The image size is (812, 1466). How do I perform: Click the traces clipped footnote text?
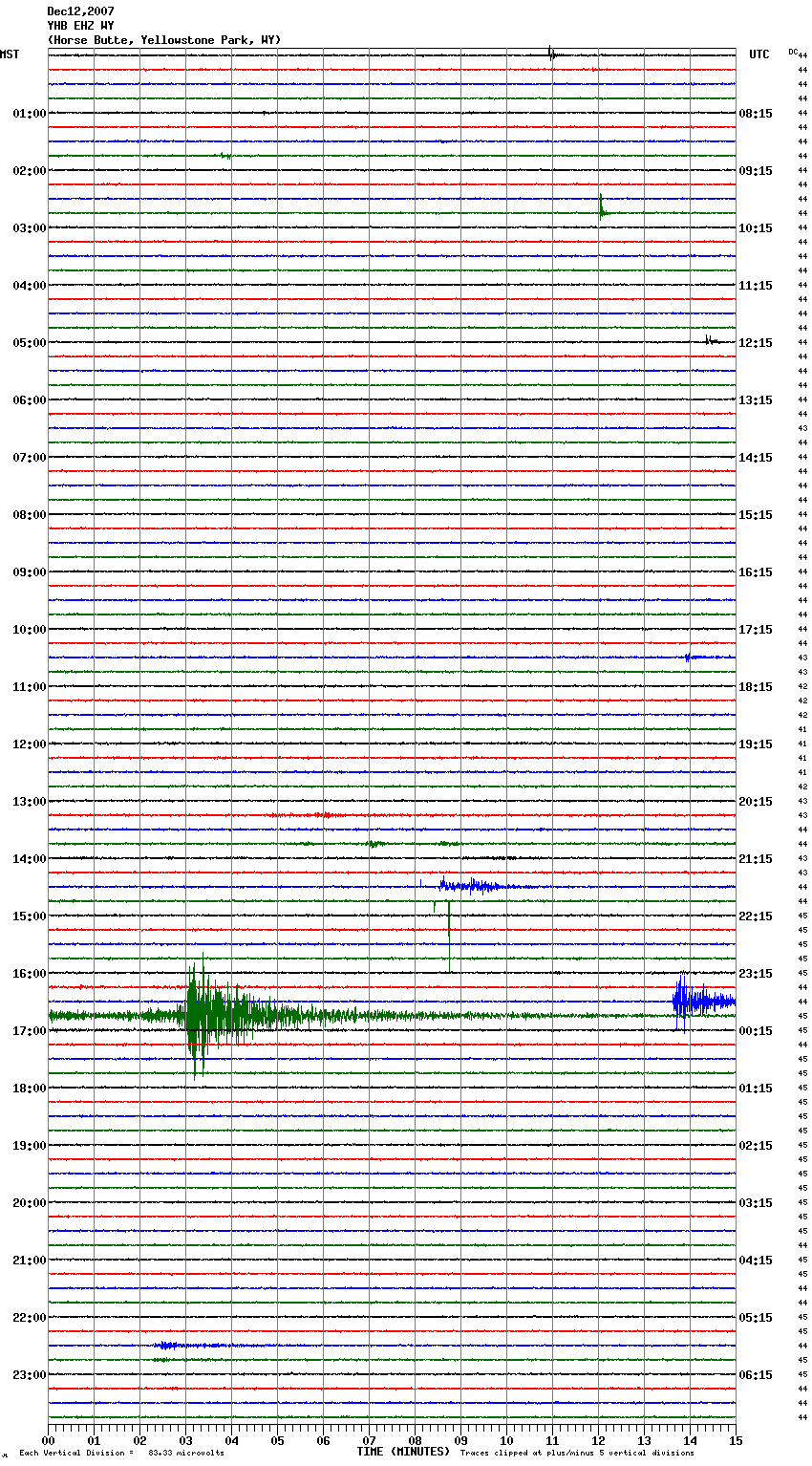(x=577, y=1454)
